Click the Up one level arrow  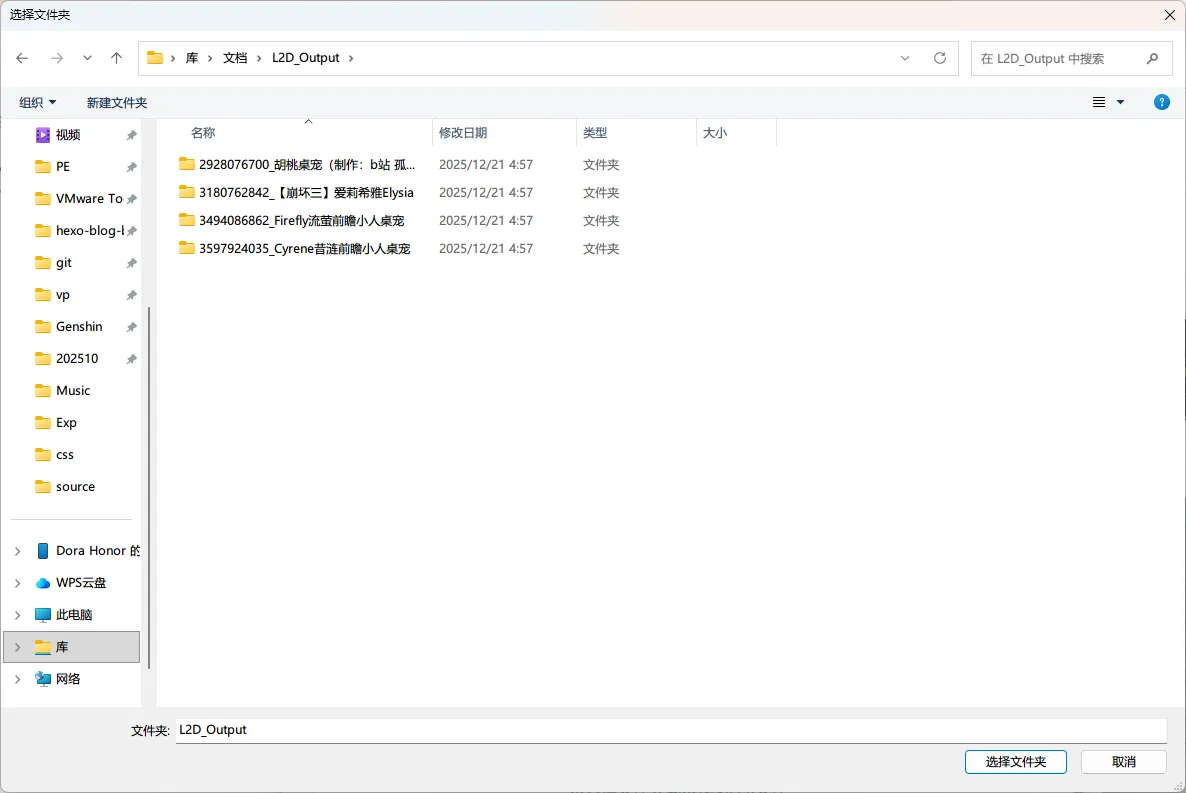[116, 58]
